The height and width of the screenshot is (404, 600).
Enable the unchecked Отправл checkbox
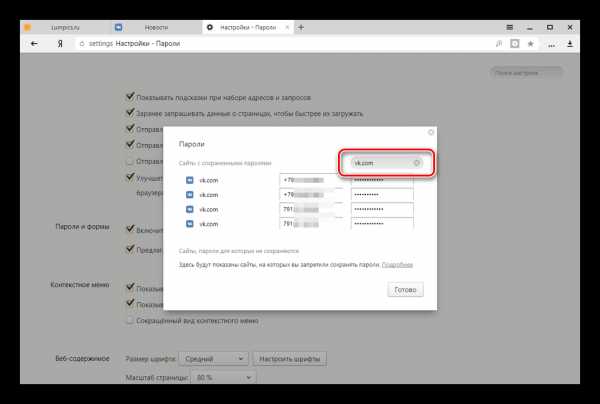tap(130, 161)
